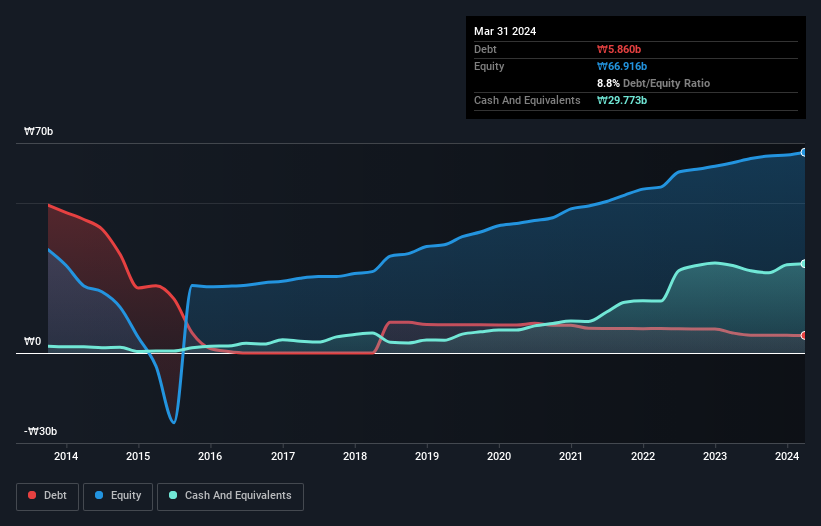Click the blue Equity legend dot
Viewport: 821px width, 526px height.
pyautogui.click(x=99, y=495)
